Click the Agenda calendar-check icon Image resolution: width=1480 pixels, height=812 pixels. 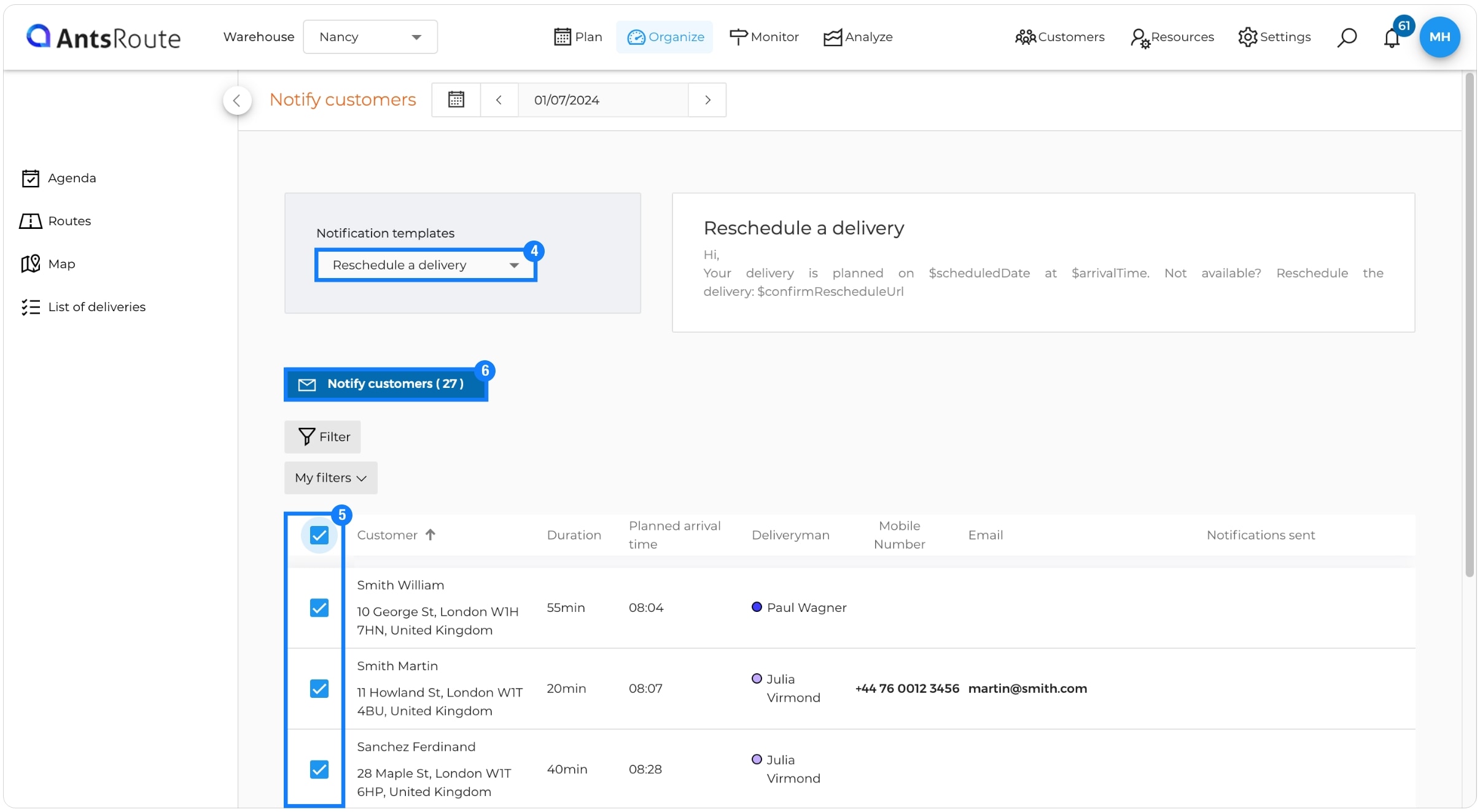point(30,178)
